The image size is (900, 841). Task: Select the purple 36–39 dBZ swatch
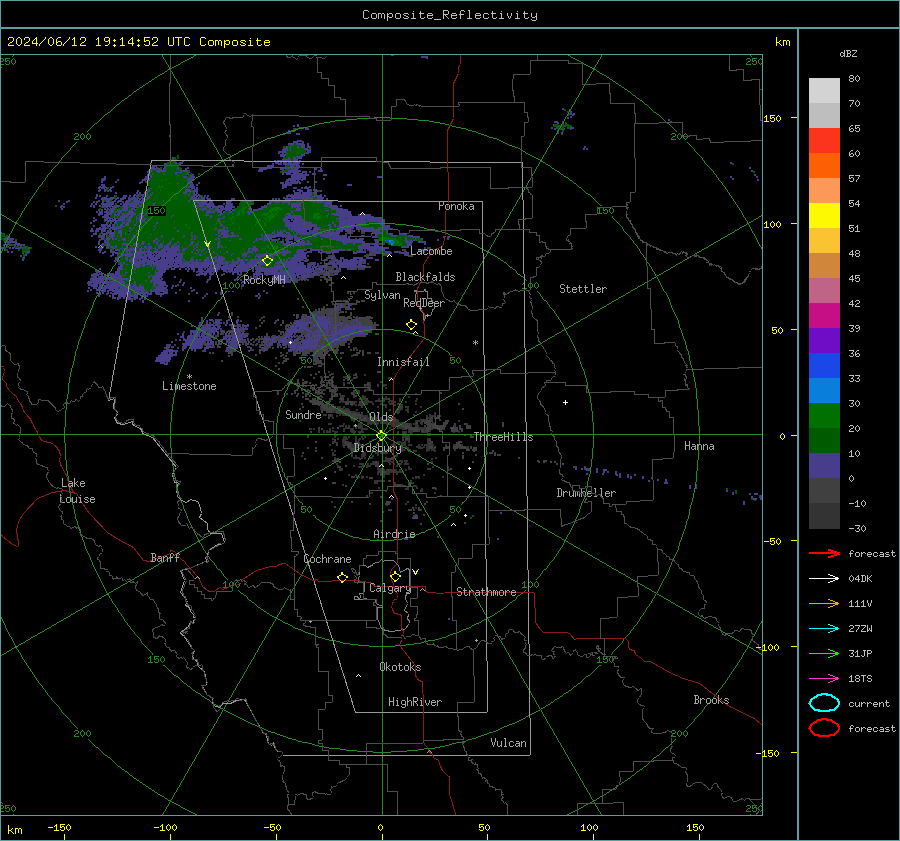(x=824, y=341)
